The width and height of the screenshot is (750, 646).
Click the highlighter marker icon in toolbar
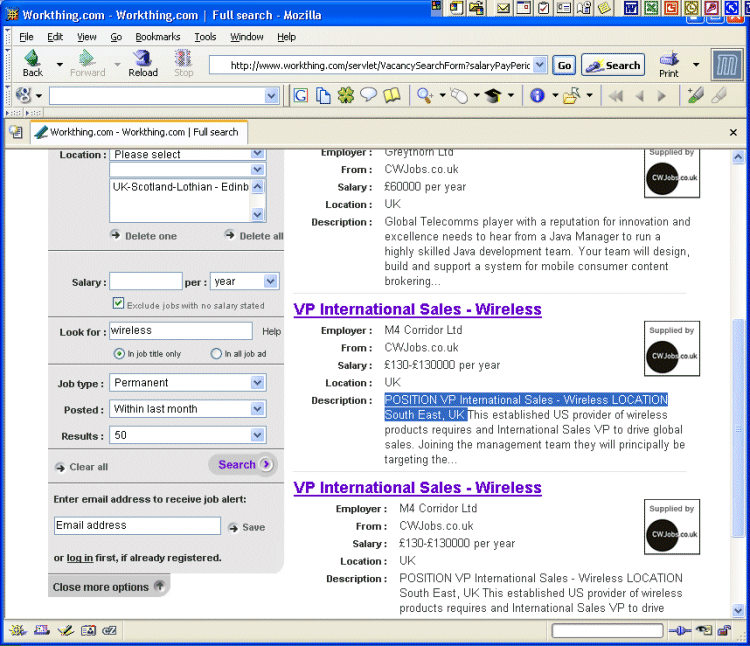pyautogui.click(x=695, y=96)
